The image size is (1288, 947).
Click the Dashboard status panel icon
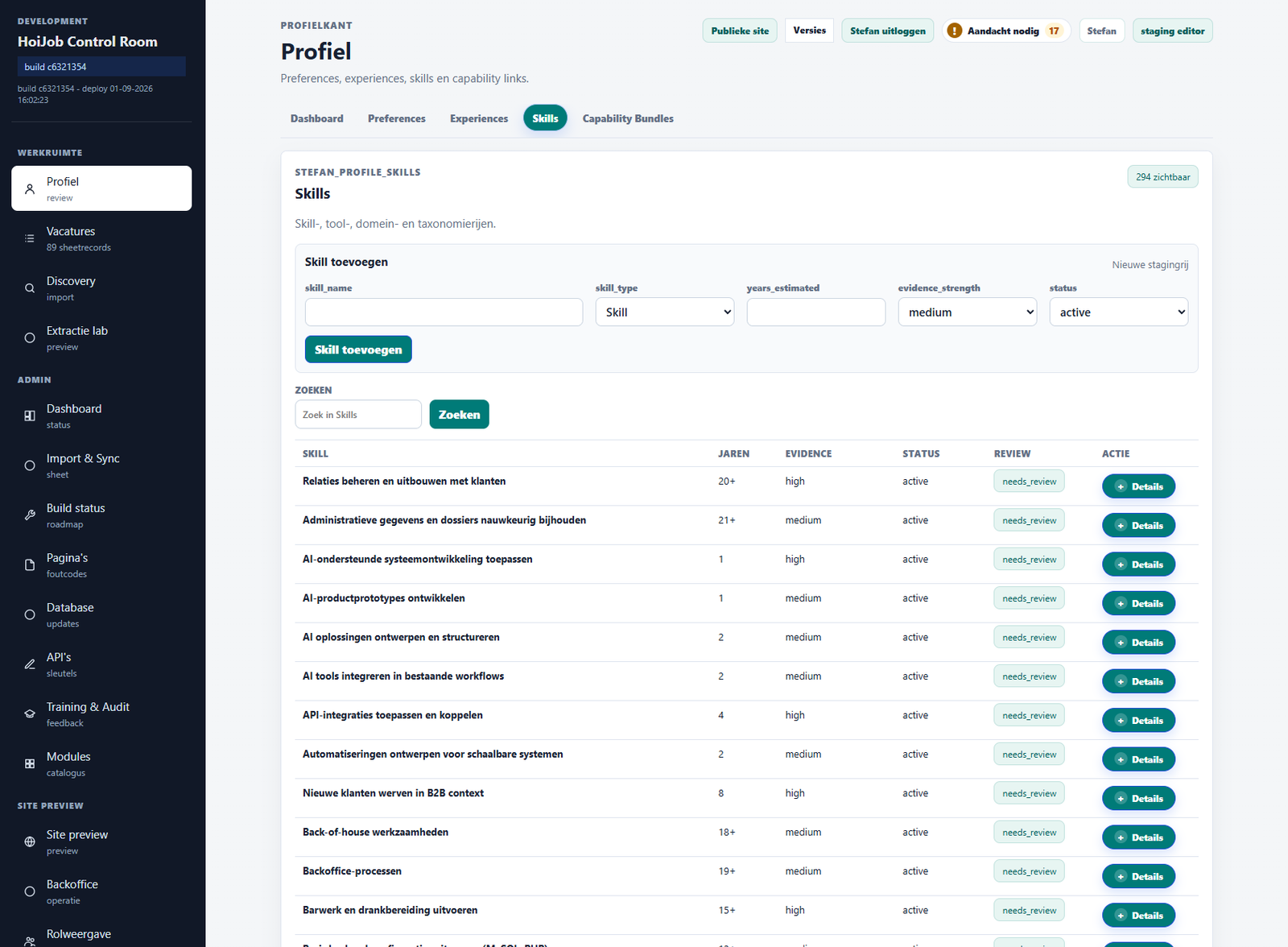pyautogui.click(x=30, y=416)
